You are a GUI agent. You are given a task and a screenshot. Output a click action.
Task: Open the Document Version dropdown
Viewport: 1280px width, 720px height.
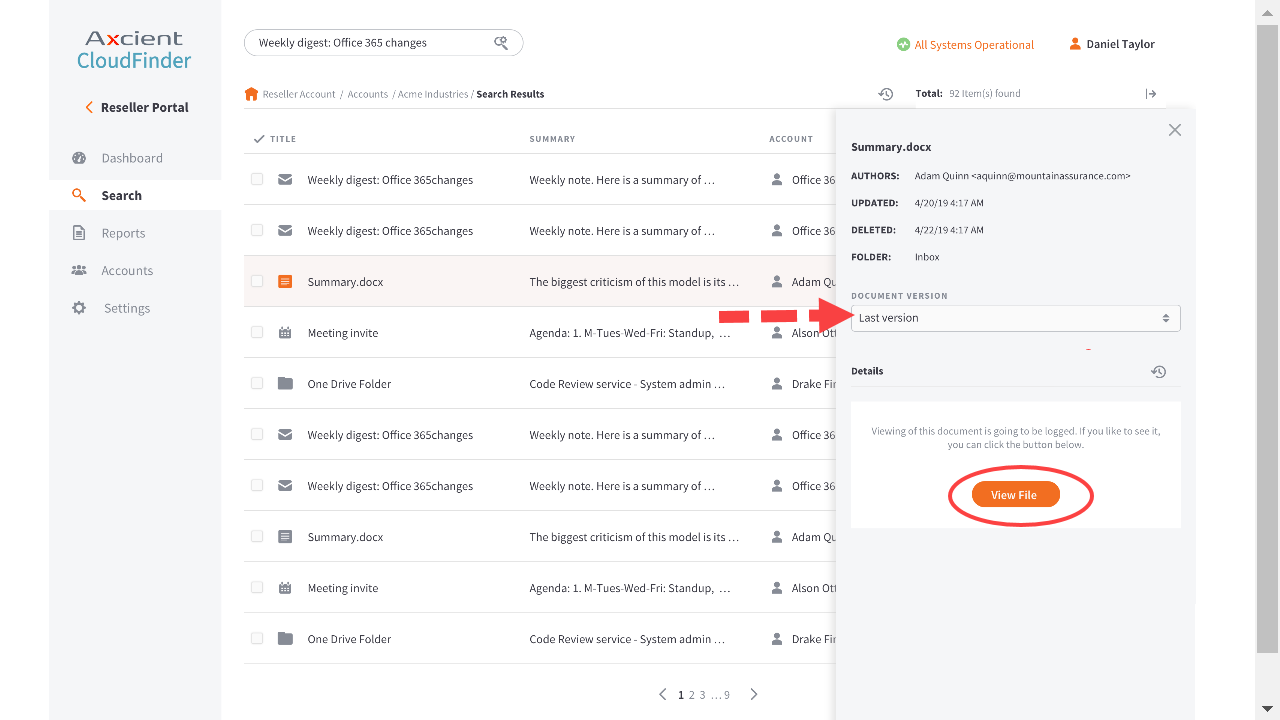tap(1015, 317)
